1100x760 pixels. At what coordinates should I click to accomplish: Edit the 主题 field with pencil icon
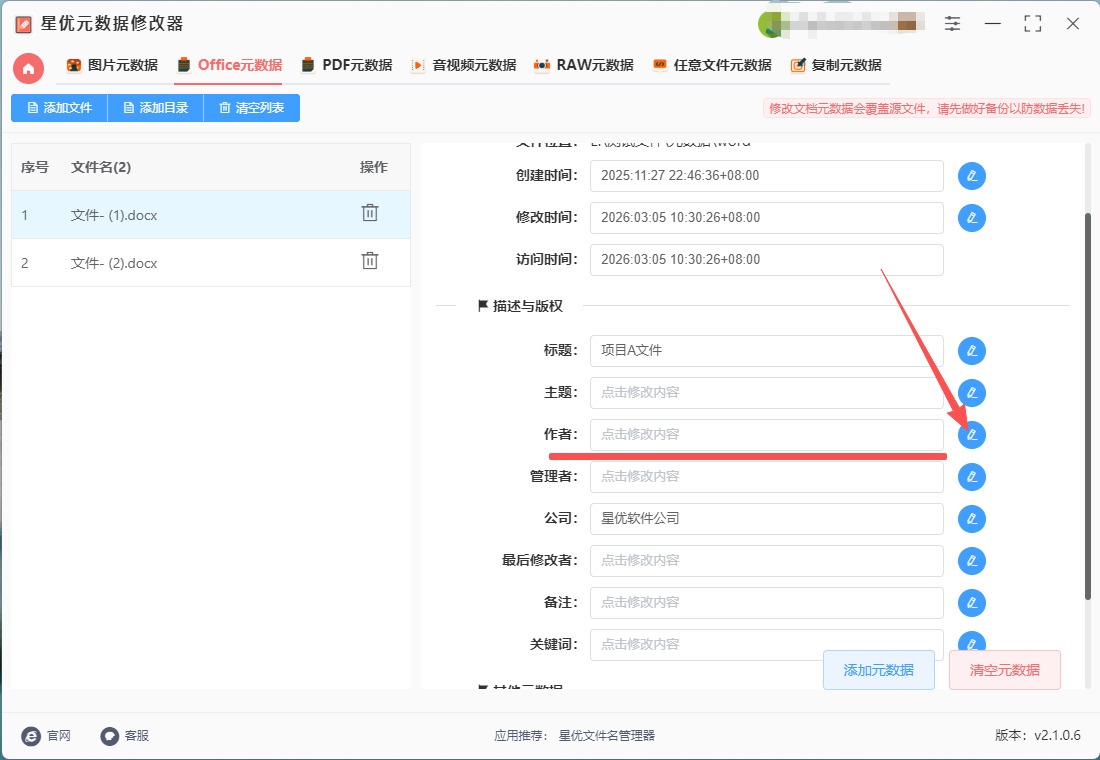pyautogui.click(x=972, y=392)
